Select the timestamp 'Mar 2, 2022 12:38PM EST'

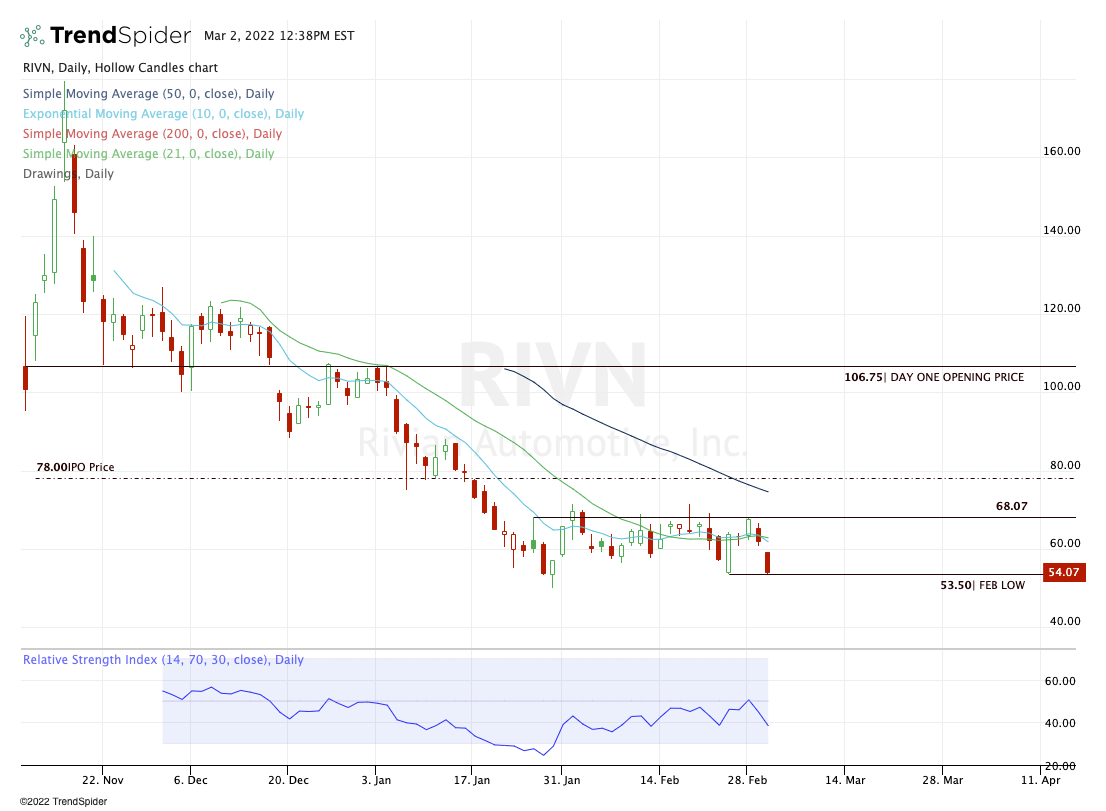(x=279, y=36)
